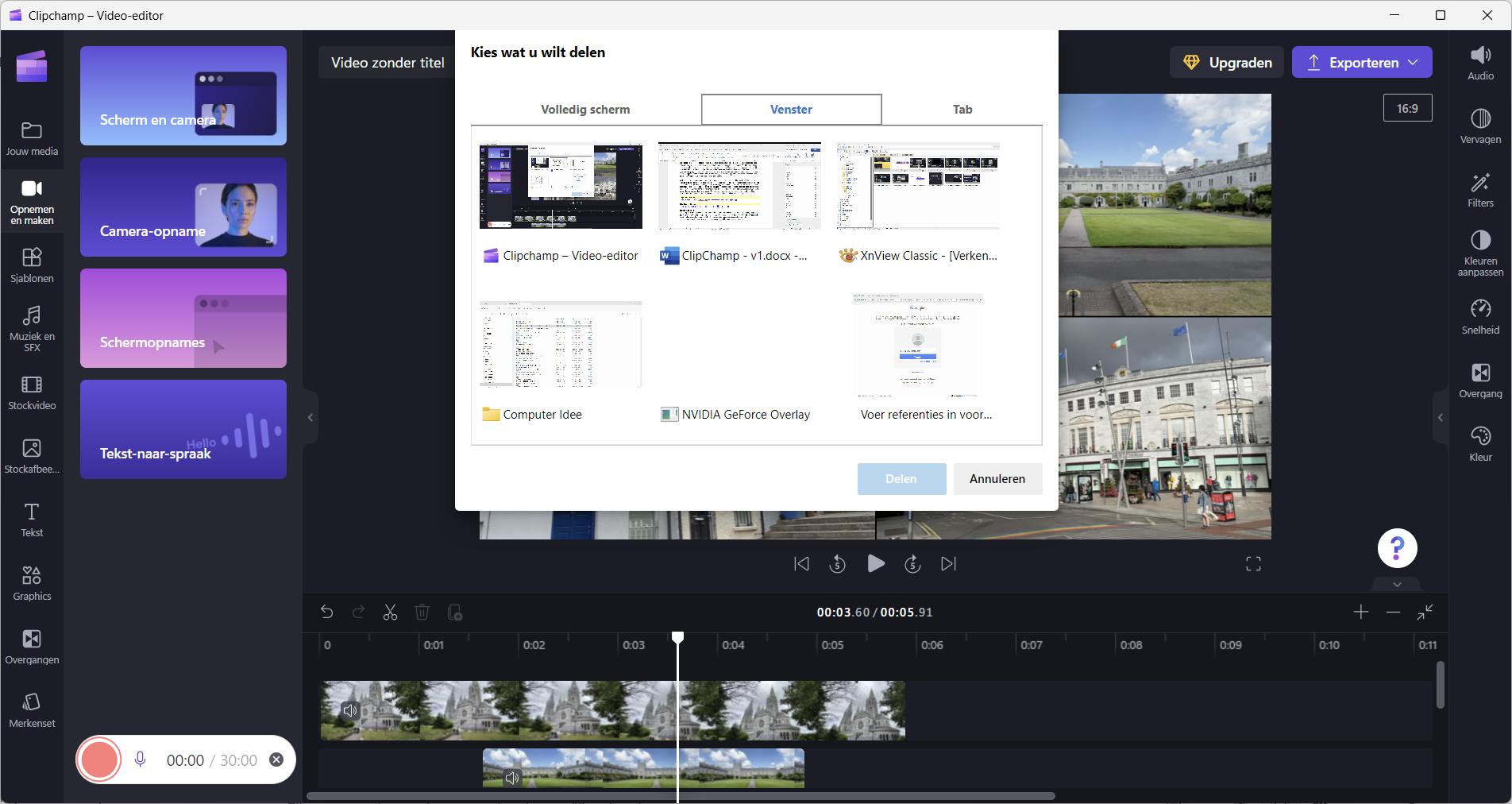Open Kleuren aanpassen panel
This screenshot has height=804, width=1512.
click(x=1480, y=253)
